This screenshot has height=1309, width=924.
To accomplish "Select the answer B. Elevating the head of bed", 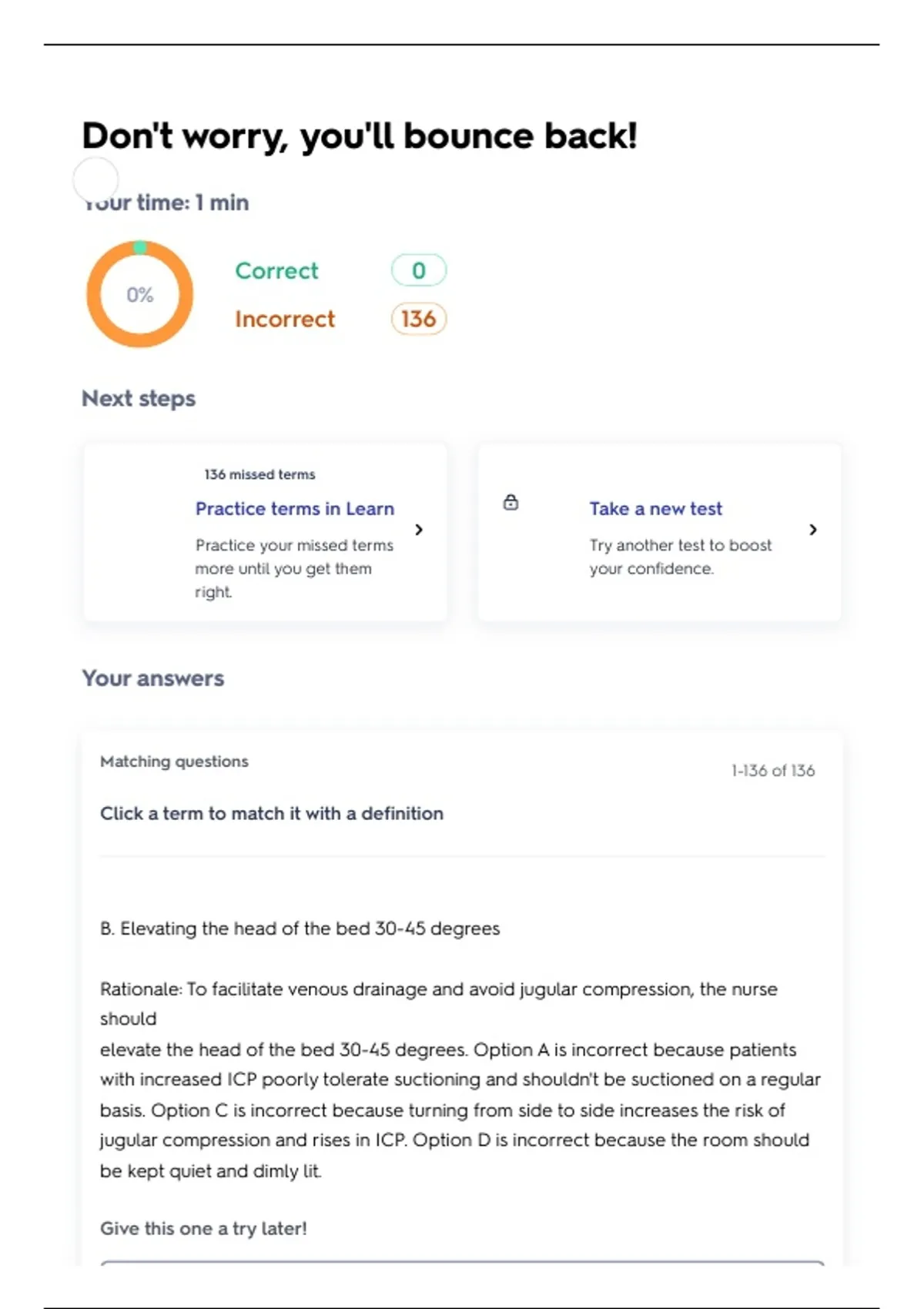I will tap(300, 929).
